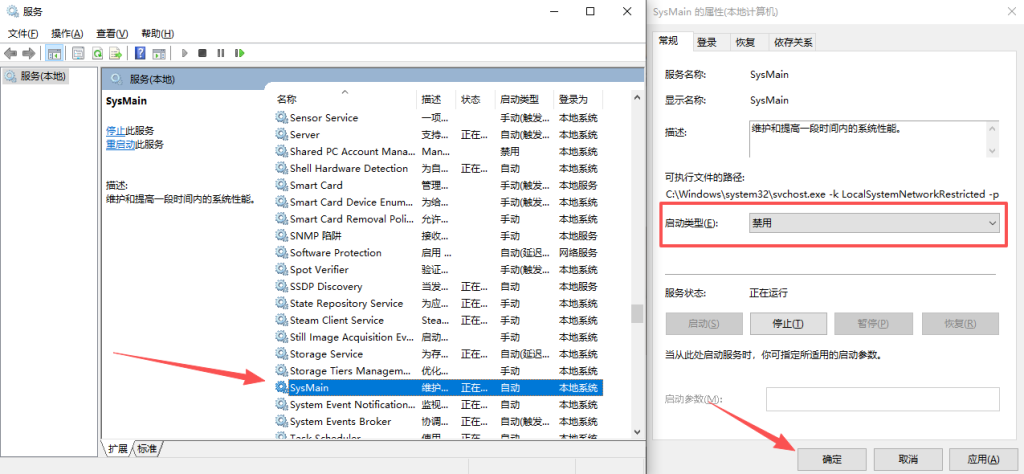The image size is (1024, 474).
Task: Click the services list vertical scrollbar
Action: click(x=636, y=313)
